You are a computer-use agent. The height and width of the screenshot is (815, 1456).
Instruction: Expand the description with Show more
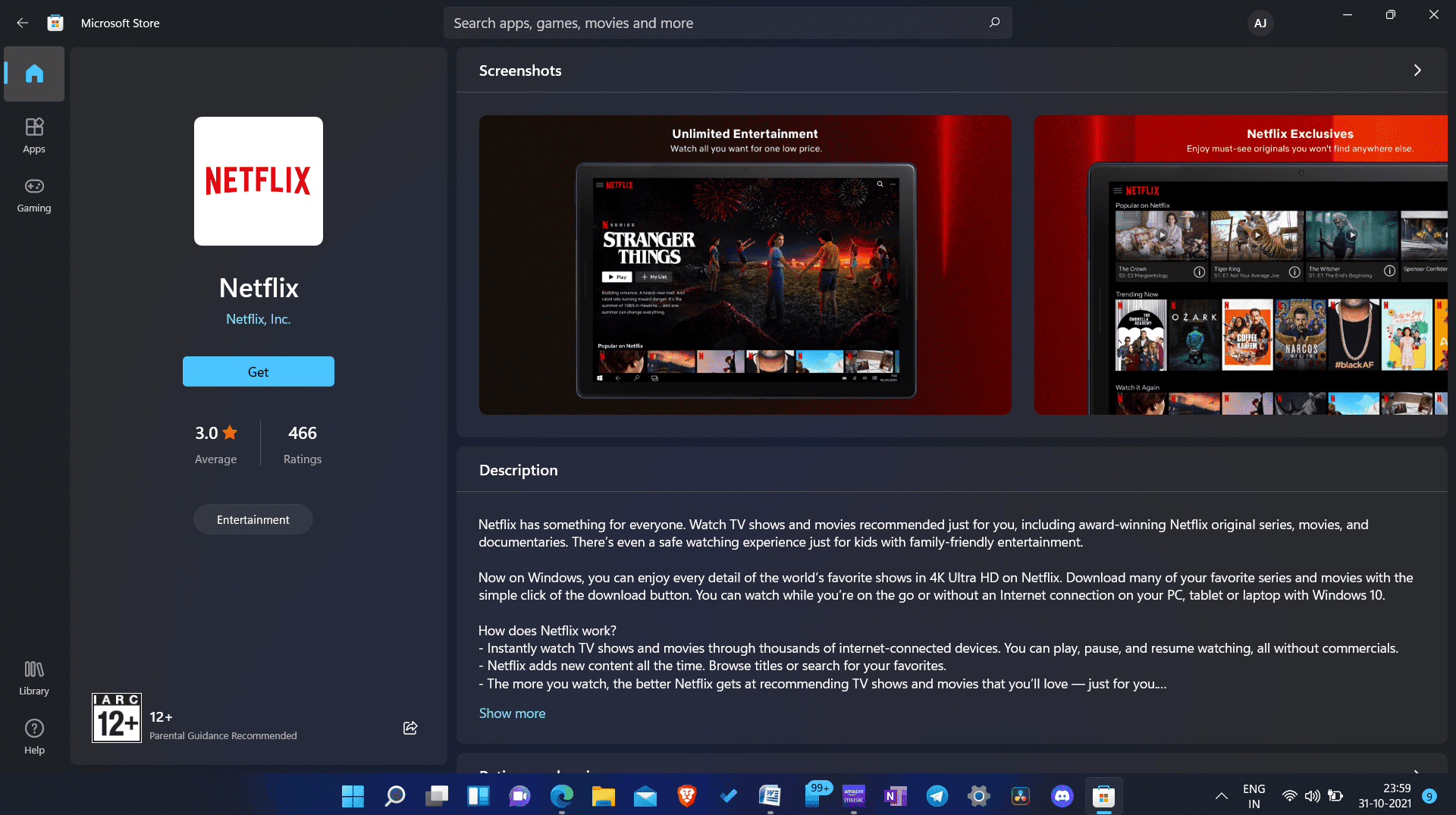pyautogui.click(x=512, y=713)
